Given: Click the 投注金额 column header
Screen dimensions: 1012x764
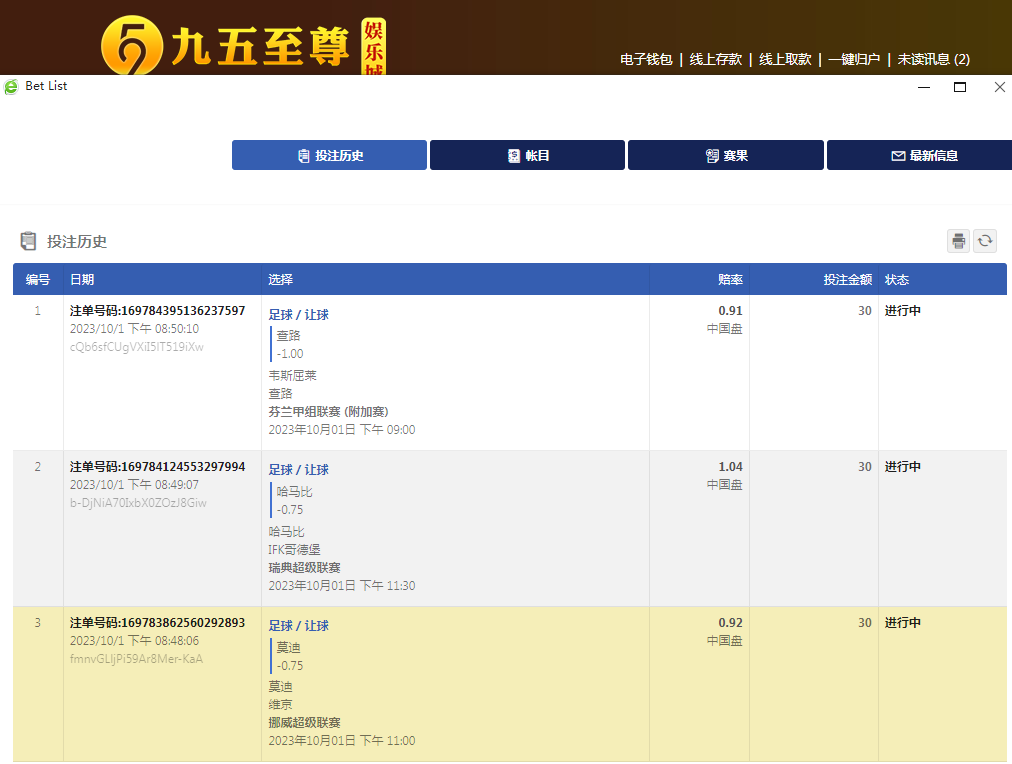Looking at the screenshot, I should tap(847, 279).
